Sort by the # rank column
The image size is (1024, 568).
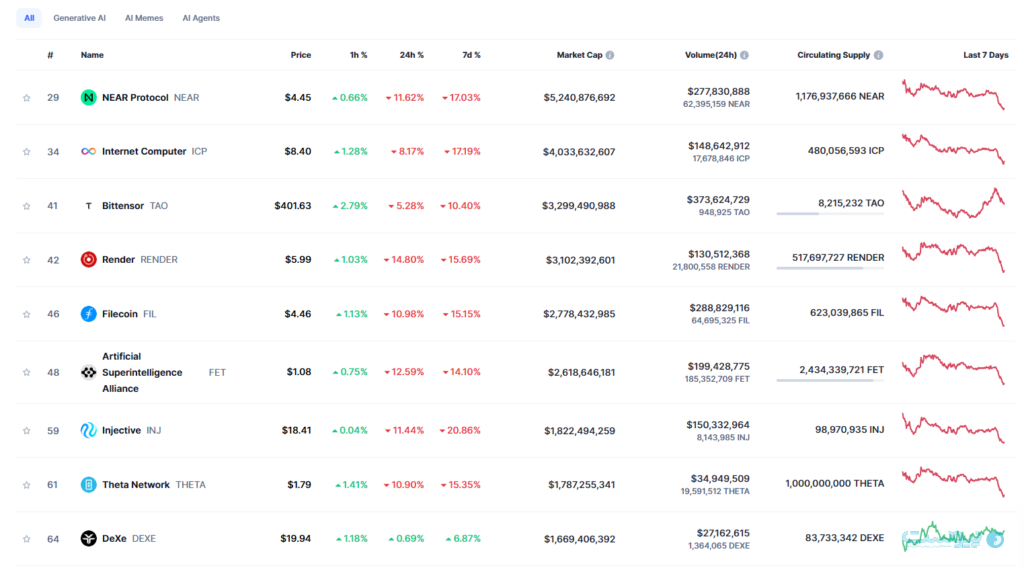pyautogui.click(x=50, y=55)
